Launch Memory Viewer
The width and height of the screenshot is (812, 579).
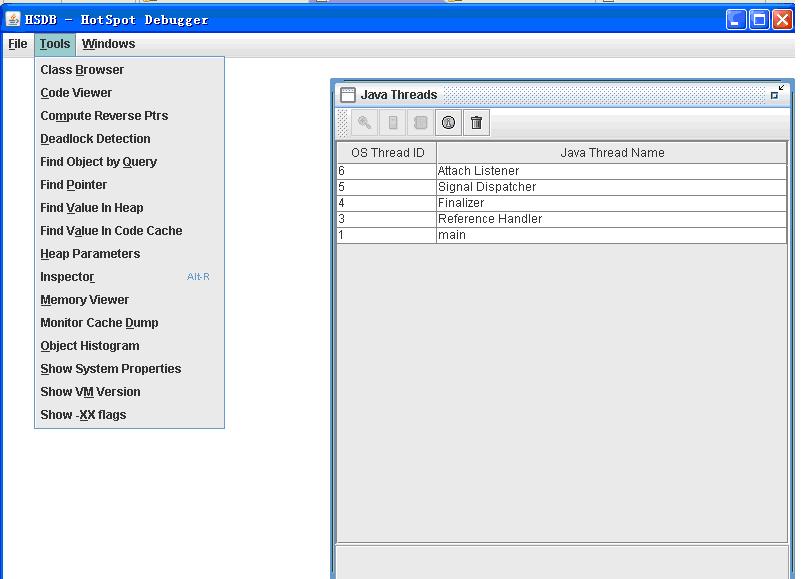[x=129, y=300]
